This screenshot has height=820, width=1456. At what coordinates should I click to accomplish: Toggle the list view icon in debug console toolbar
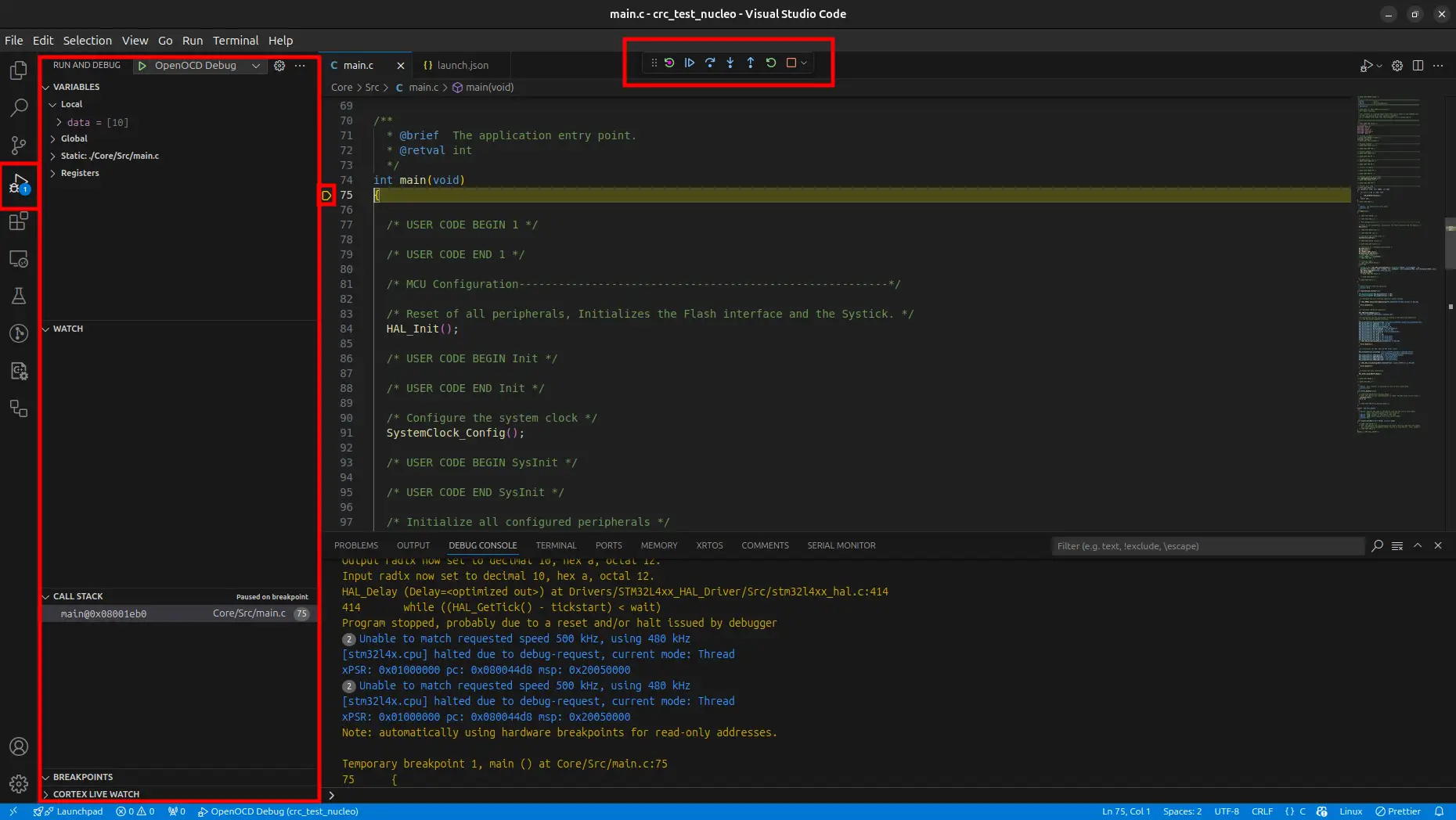tap(1397, 545)
